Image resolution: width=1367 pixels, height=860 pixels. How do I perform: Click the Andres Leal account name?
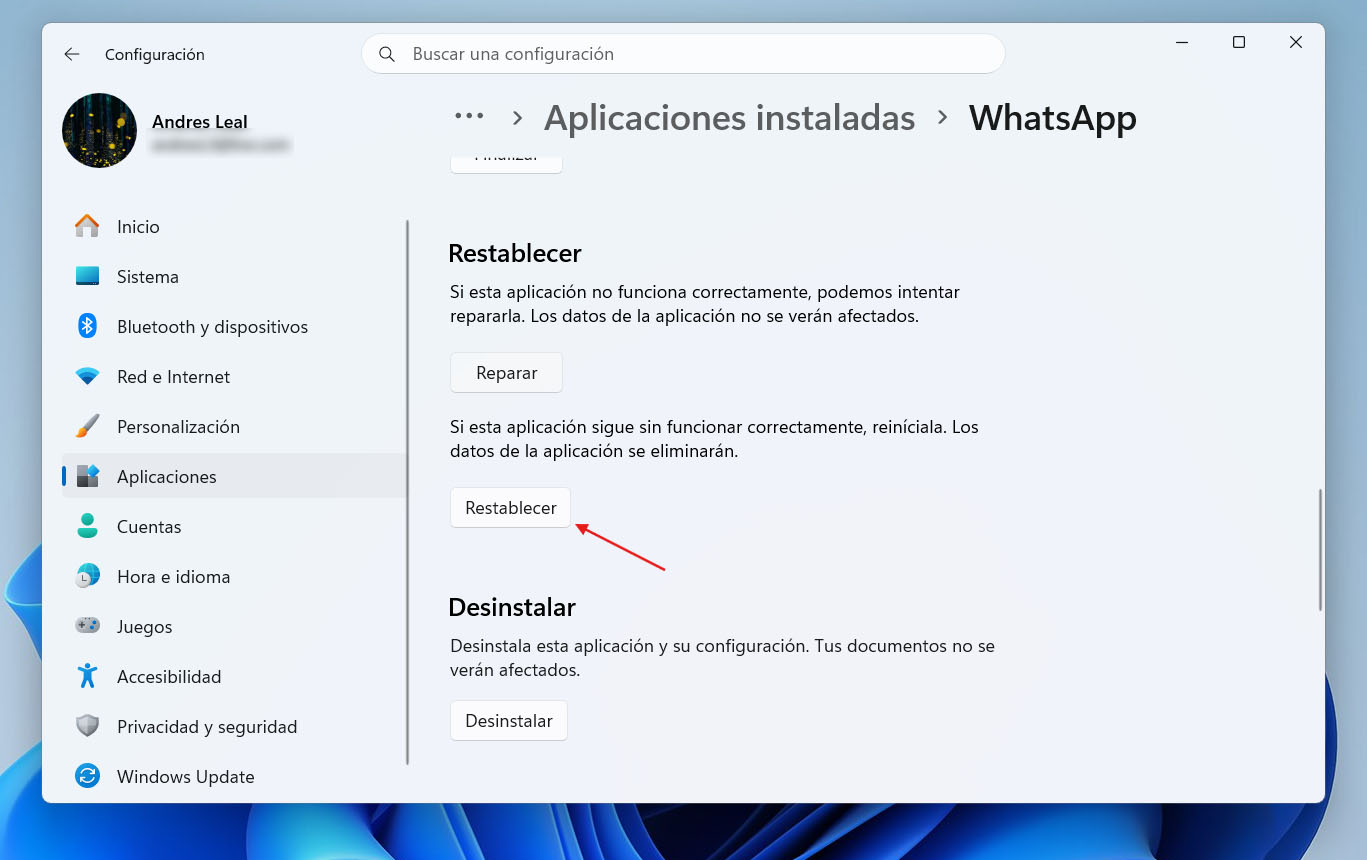coord(200,122)
